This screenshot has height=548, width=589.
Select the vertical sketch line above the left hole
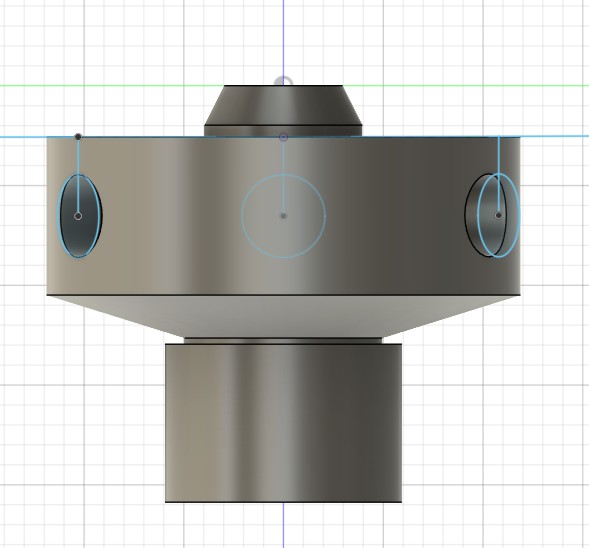[x=78, y=177]
